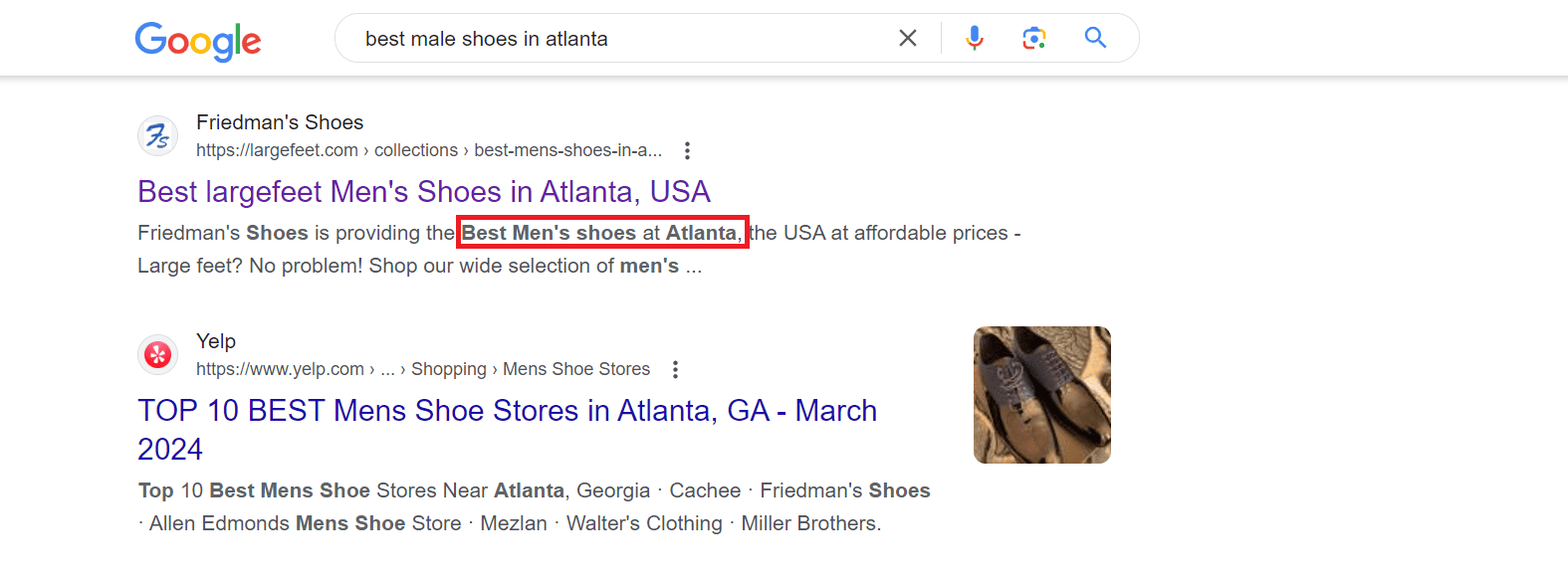This screenshot has width=1568, height=583.
Task: Open Google Lens image search icon
Action: click(1034, 38)
